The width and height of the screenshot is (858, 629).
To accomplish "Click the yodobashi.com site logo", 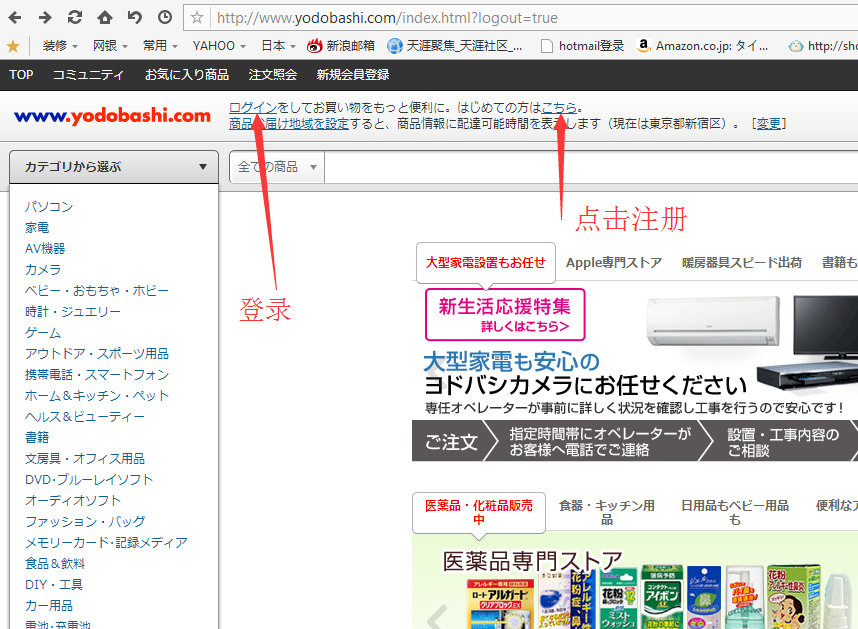I will point(113,115).
